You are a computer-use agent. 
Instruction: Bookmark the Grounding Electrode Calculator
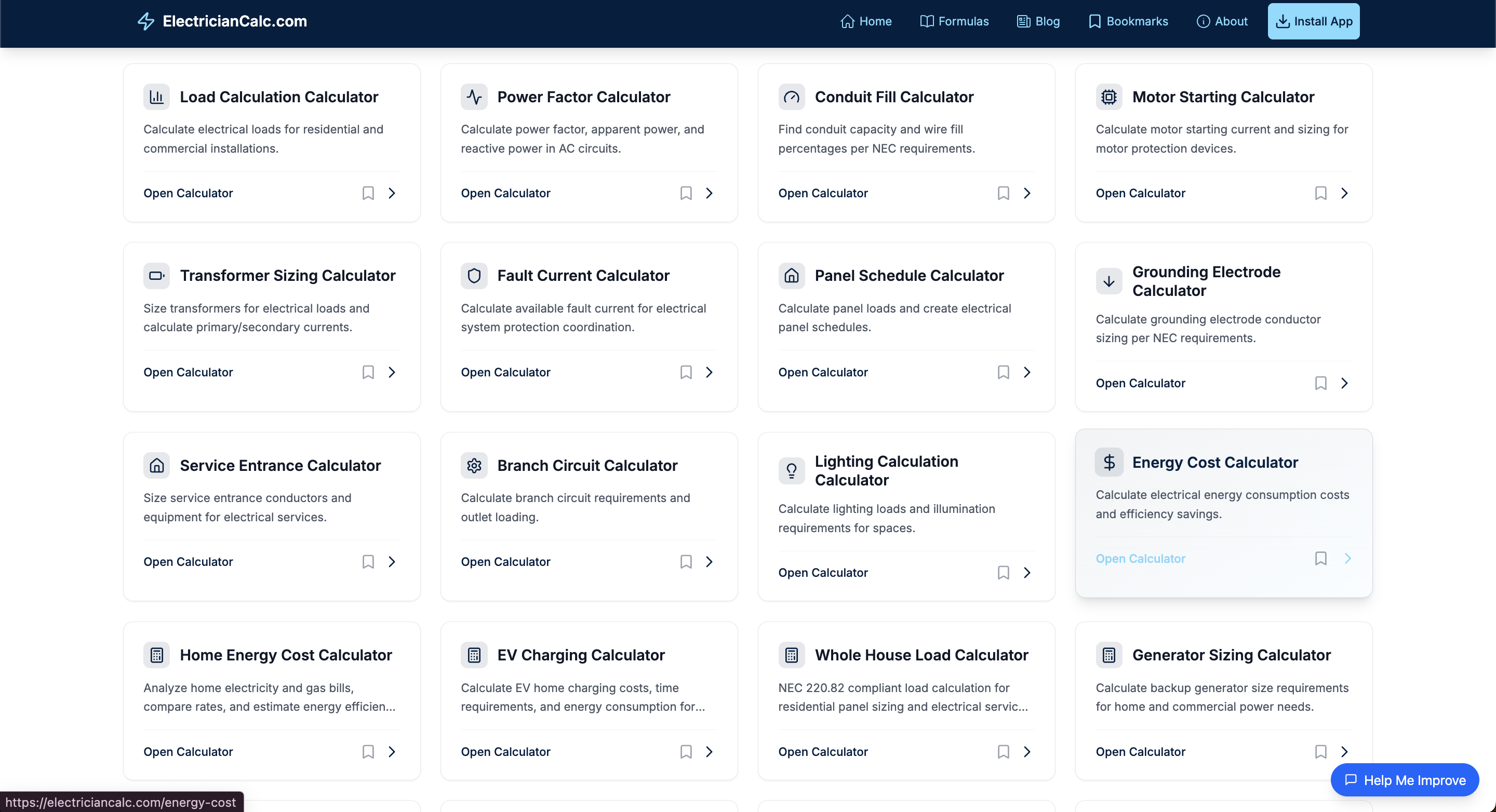(x=1320, y=383)
